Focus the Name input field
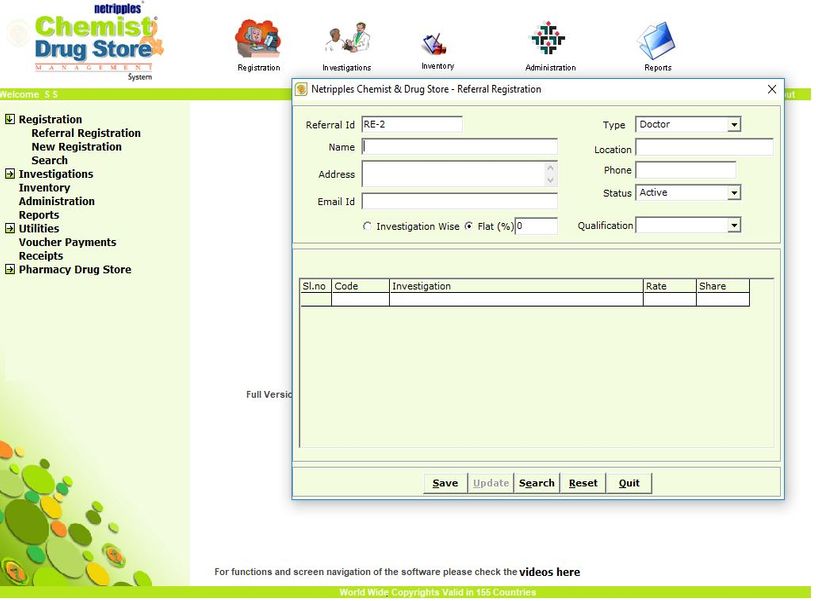The width and height of the screenshot is (816, 601). coord(460,147)
